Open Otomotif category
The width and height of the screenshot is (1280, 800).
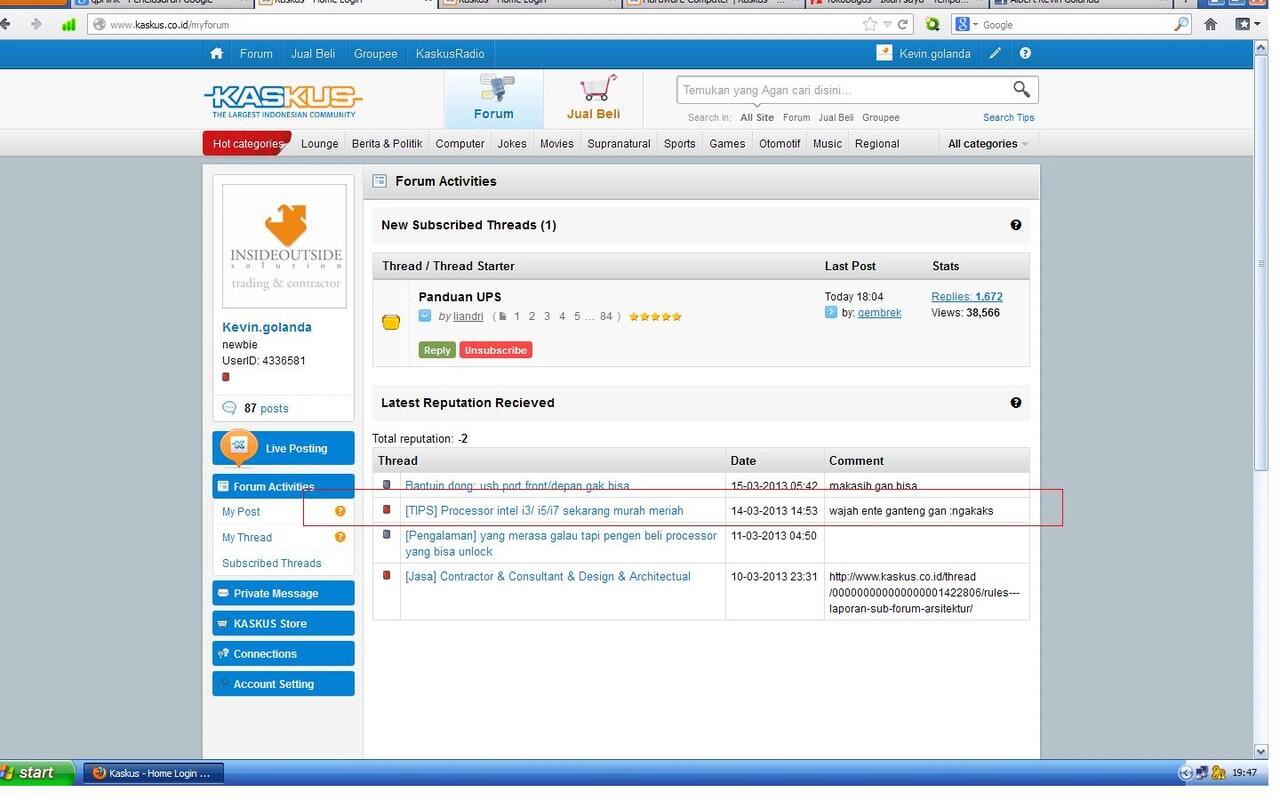780,144
